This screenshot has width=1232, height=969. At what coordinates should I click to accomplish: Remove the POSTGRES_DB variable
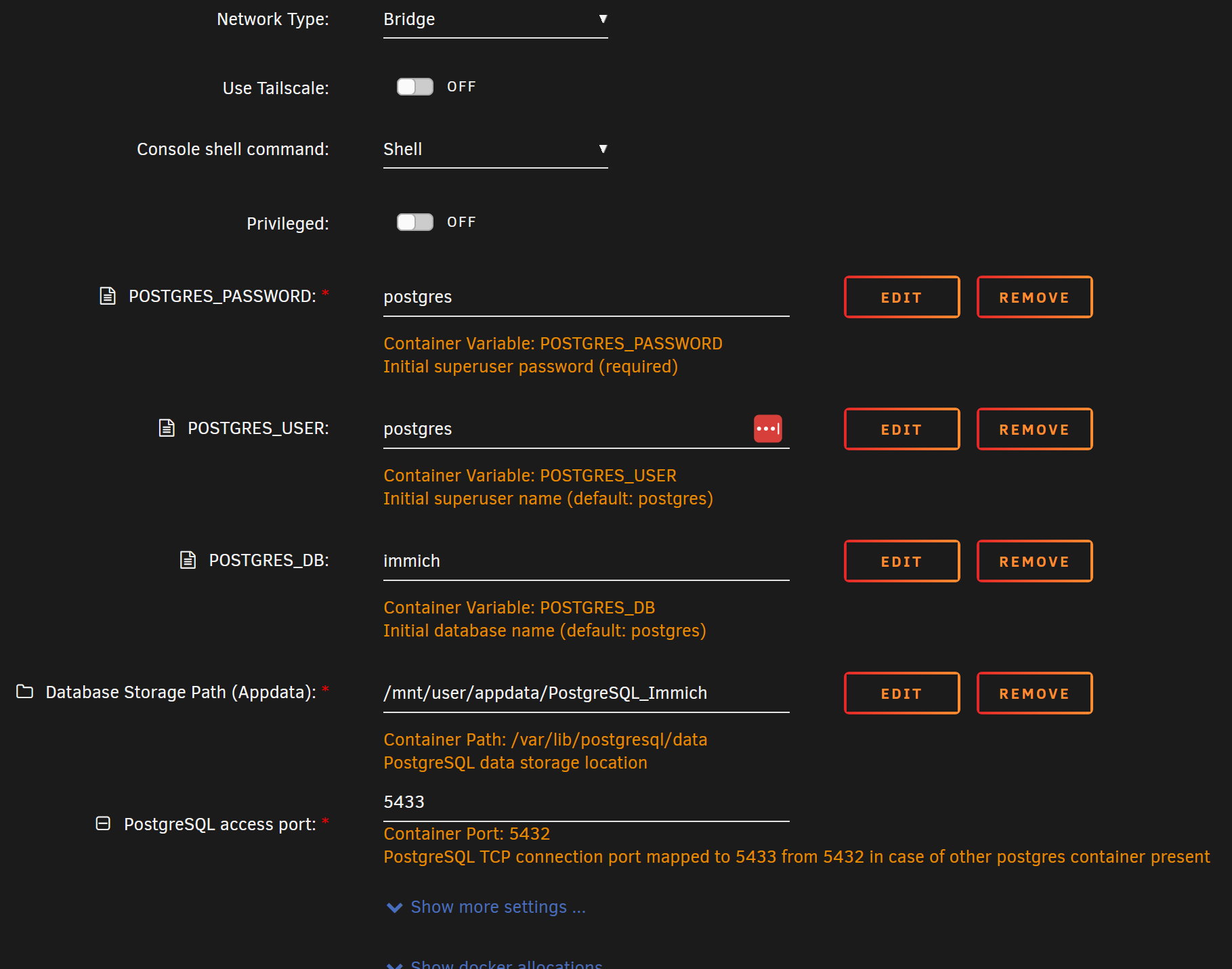[1034, 561]
